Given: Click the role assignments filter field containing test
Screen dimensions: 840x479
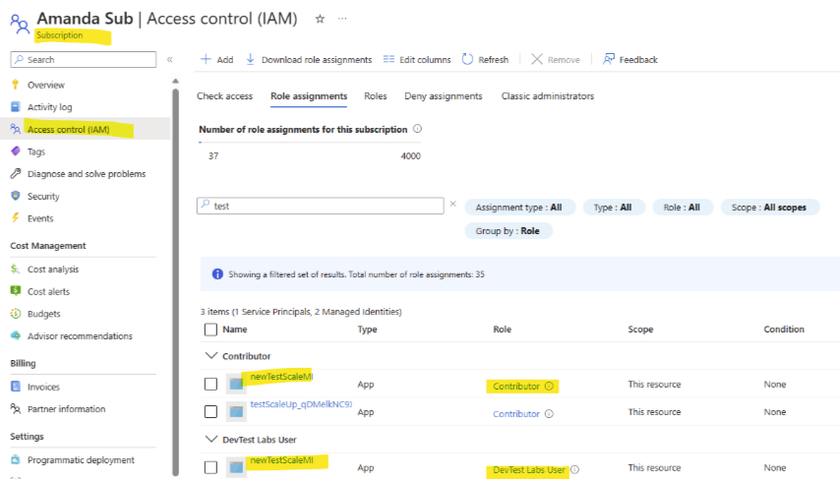Looking at the screenshot, I should coord(320,206).
